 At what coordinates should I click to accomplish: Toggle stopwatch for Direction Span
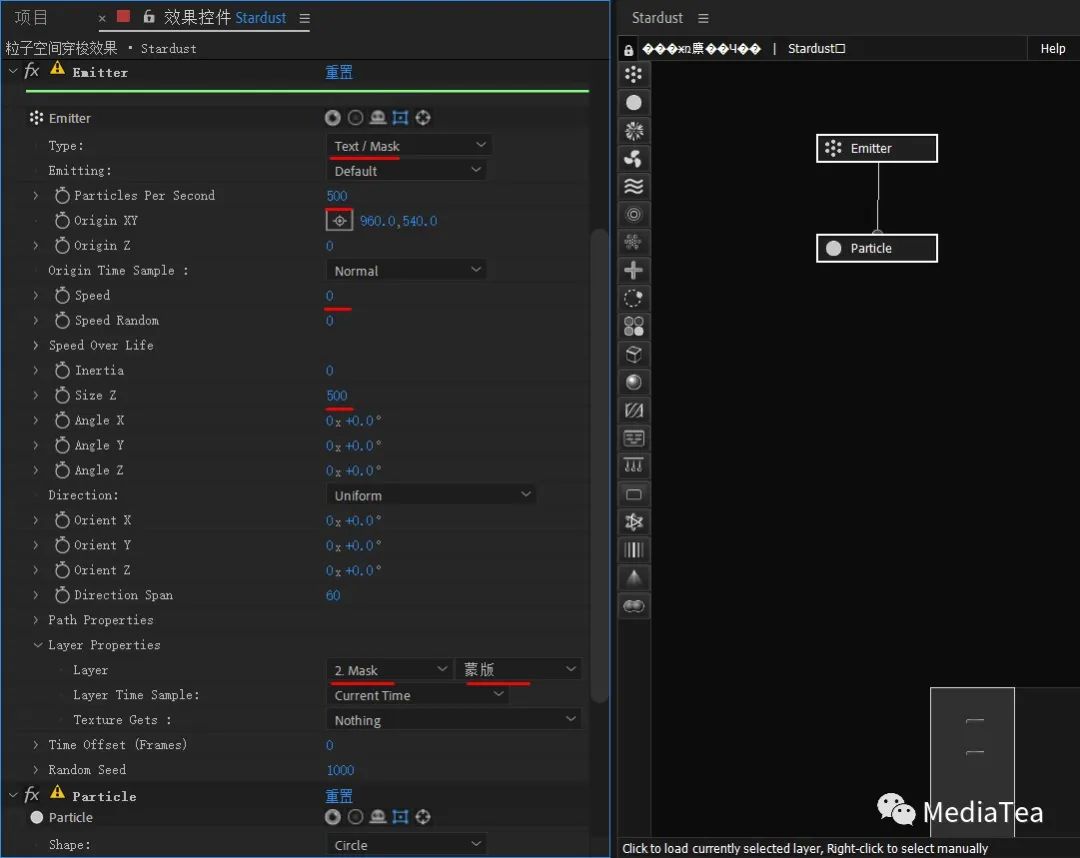point(62,595)
